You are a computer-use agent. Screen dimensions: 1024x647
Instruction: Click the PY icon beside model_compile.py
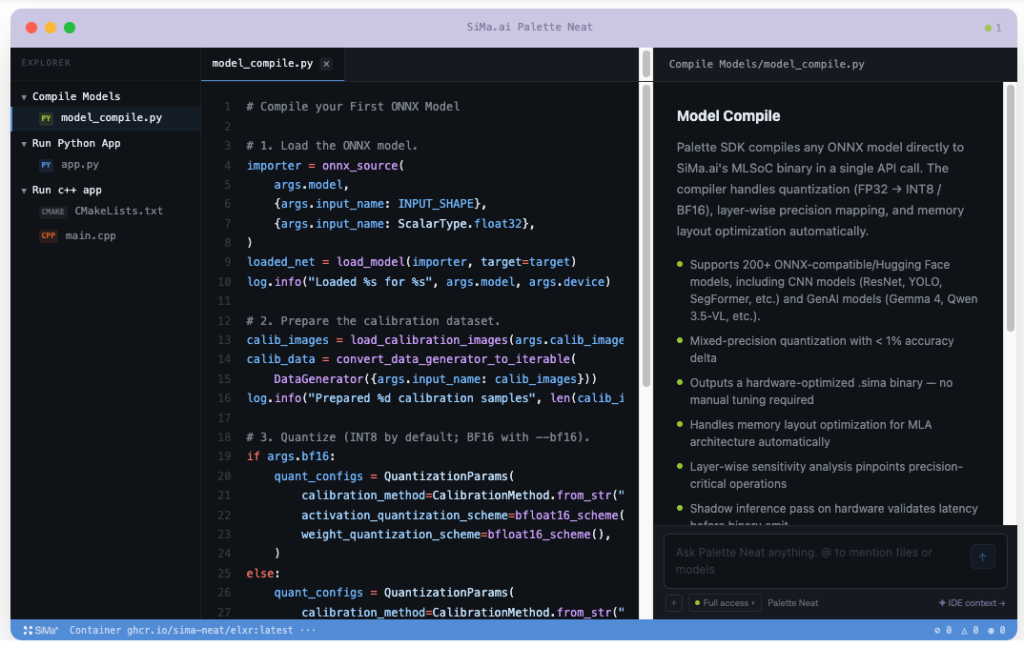click(x=46, y=118)
